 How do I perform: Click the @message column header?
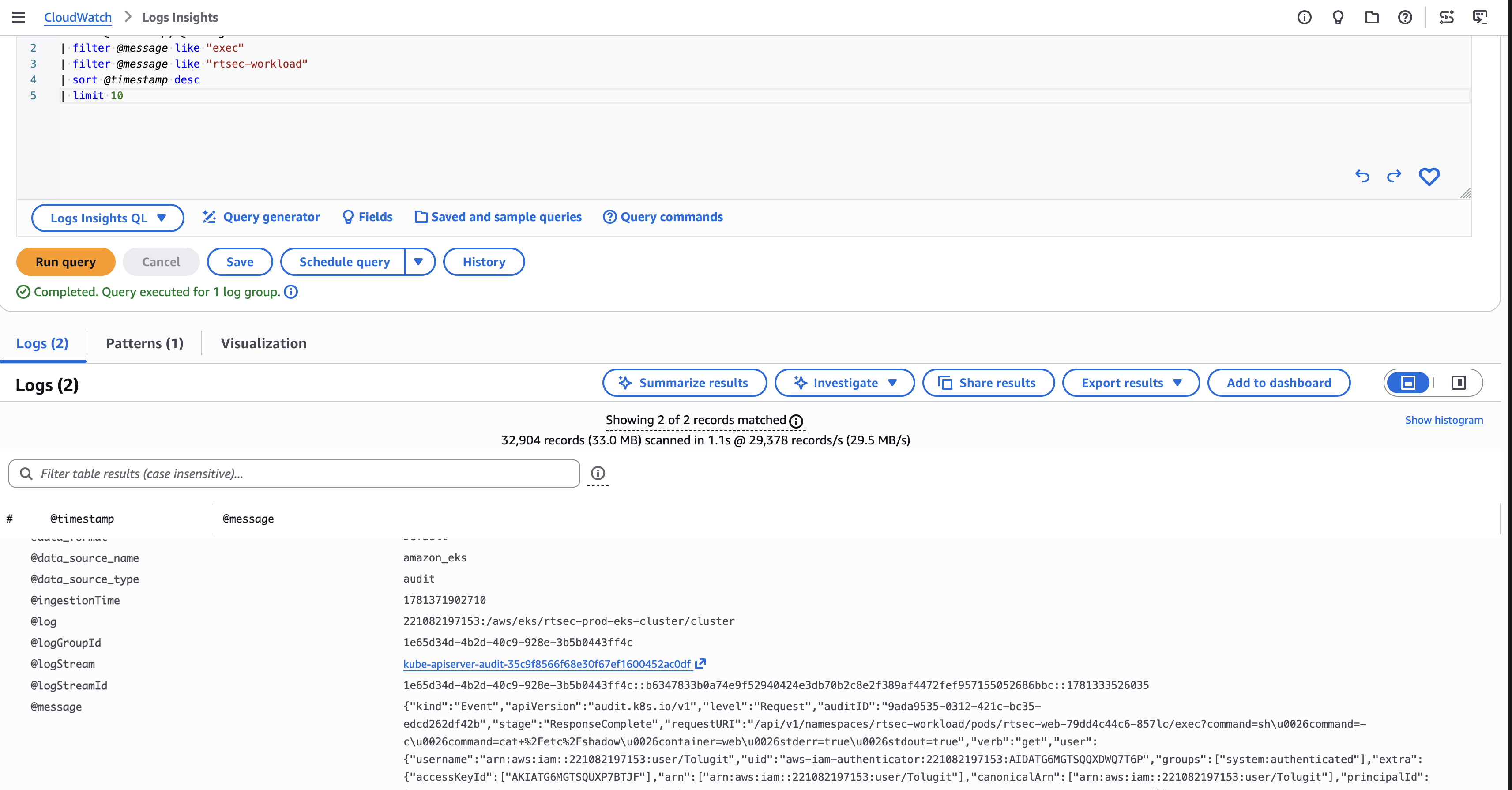(248, 519)
